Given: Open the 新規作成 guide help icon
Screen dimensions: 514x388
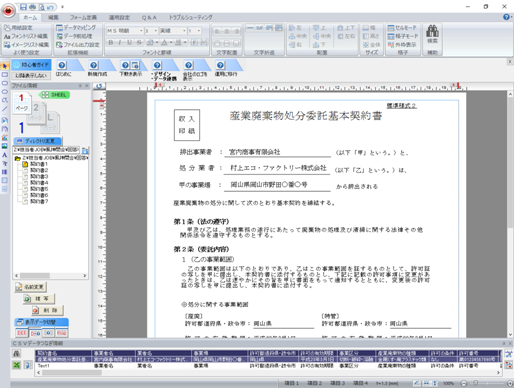Looking at the screenshot, I should tap(94, 65).
